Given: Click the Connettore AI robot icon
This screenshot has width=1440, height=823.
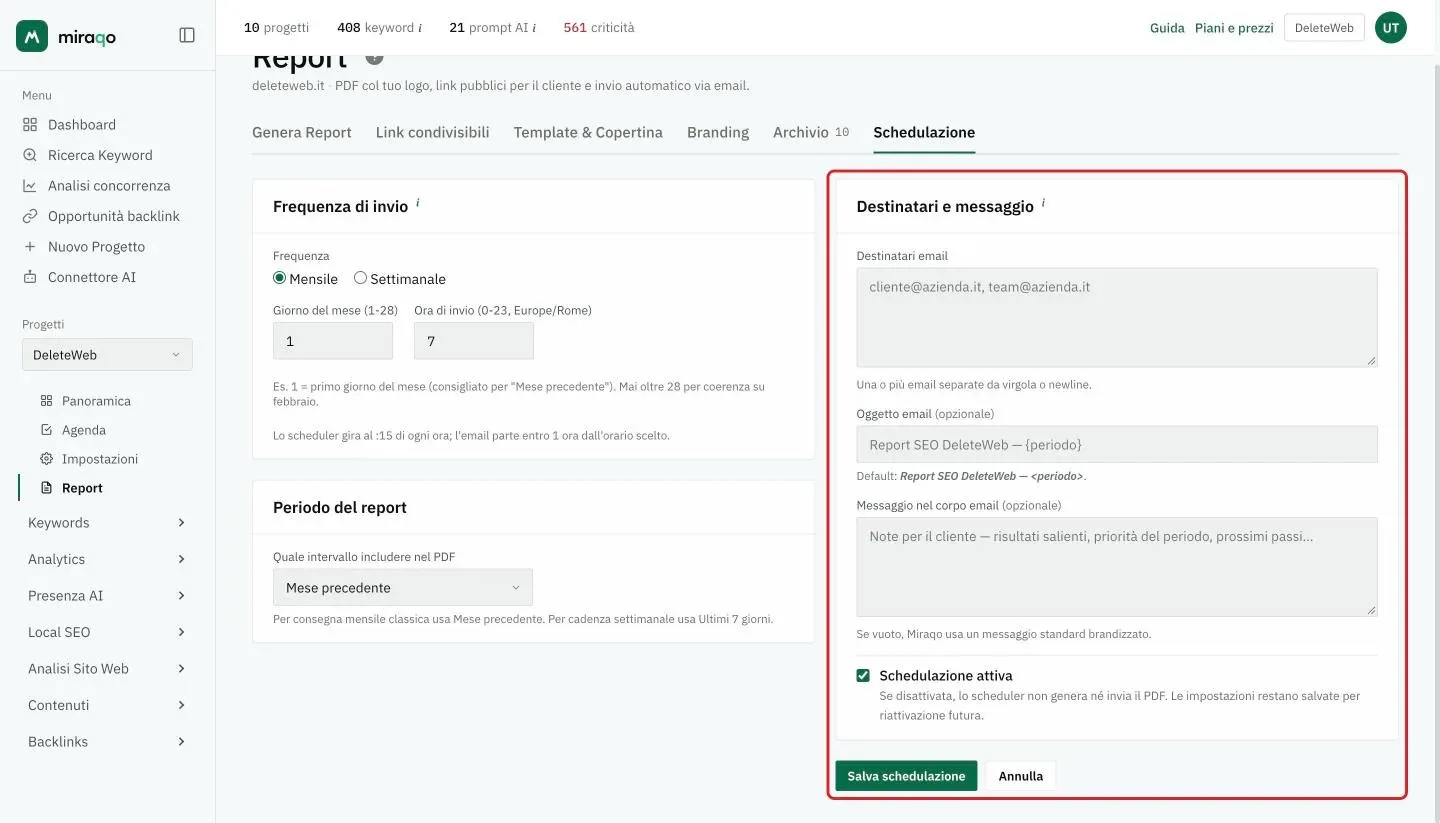Looking at the screenshot, I should [x=30, y=277].
